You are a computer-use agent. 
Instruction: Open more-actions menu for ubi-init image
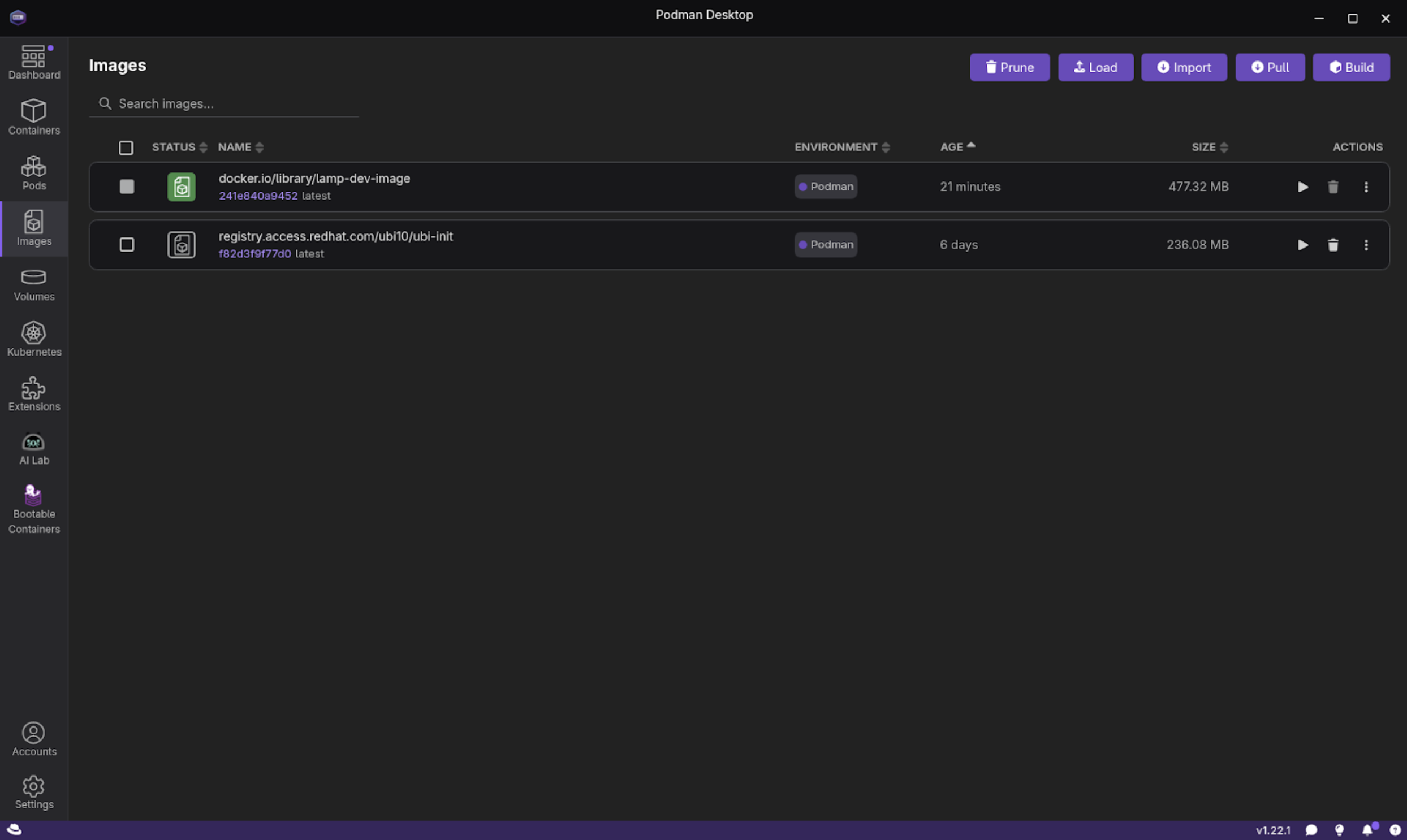[1366, 245]
